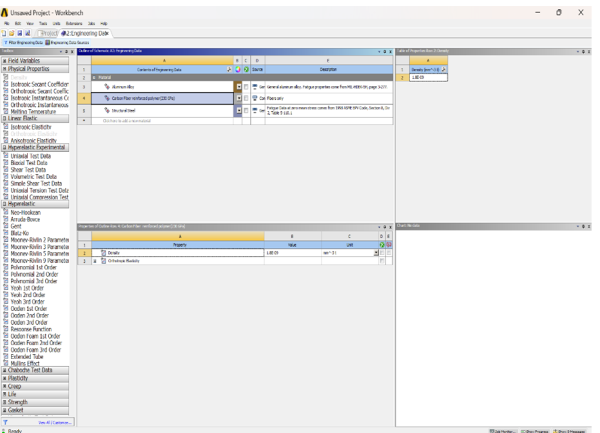This screenshot has width=600, height=433.
Task: Click the Mooney-Rivlin 2 Parameter icon
Action: pyautogui.click(x=6, y=240)
